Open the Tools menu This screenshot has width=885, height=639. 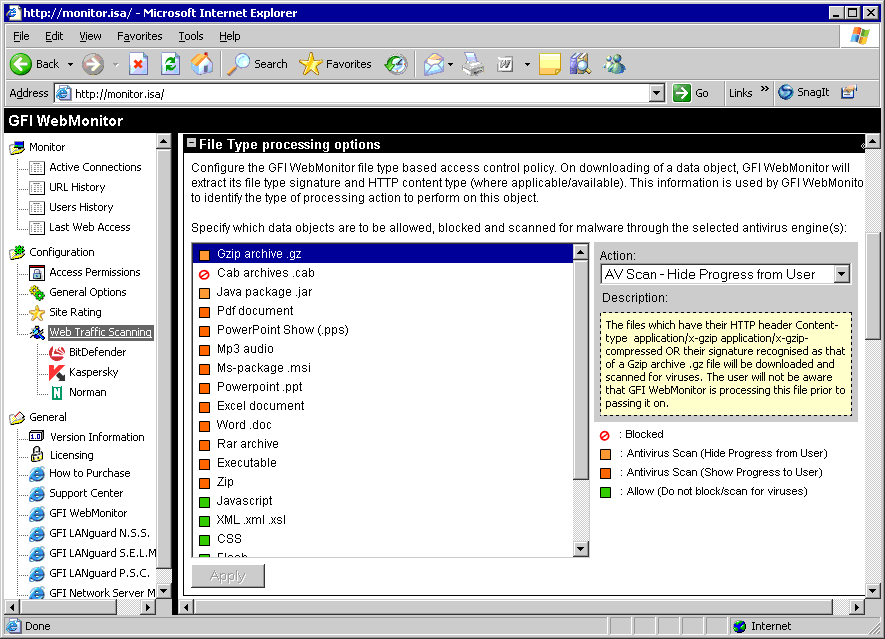click(191, 36)
